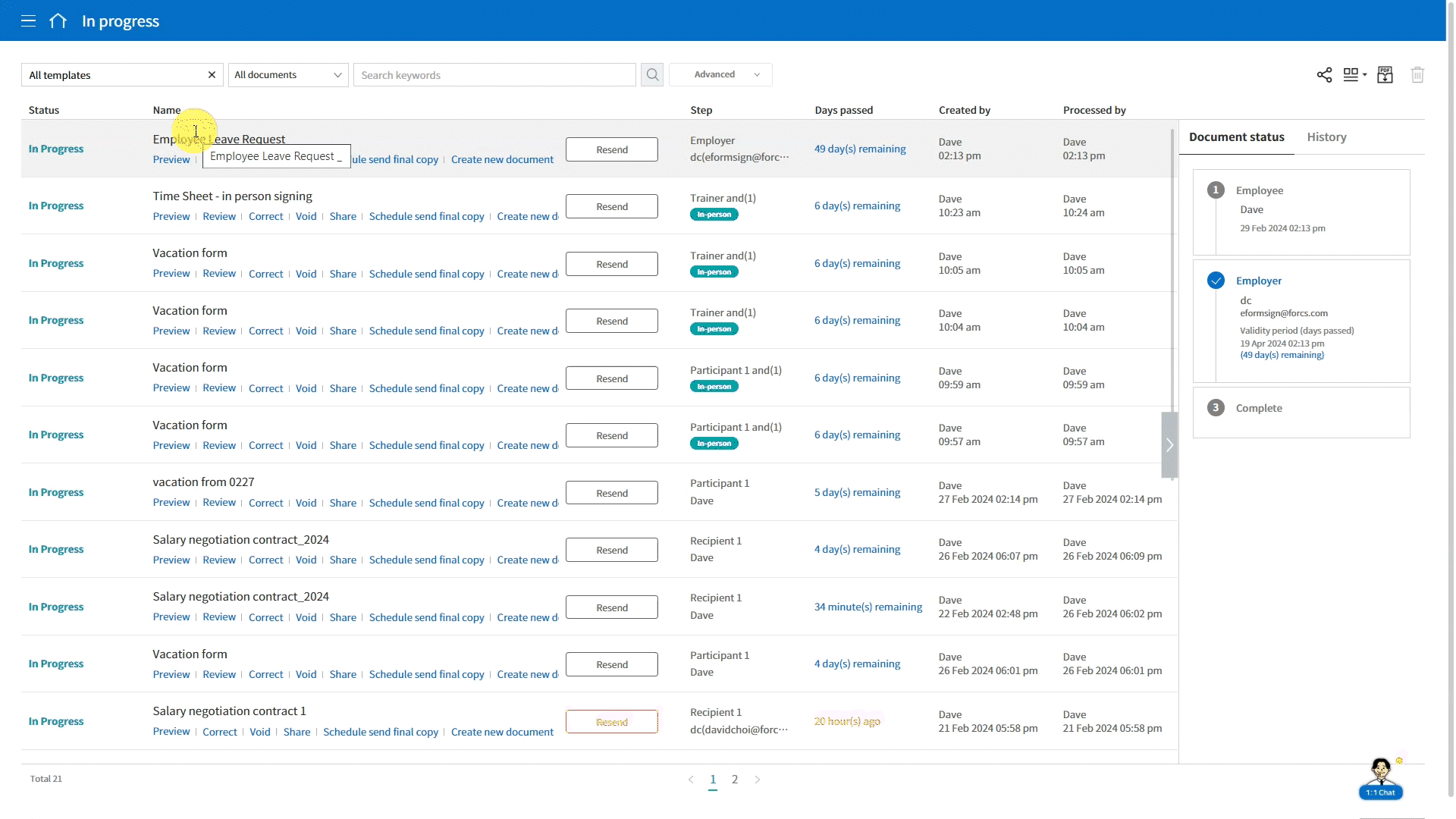The width and height of the screenshot is (1456, 819).
Task: Preview the Time Sheet document
Action: click(x=171, y=217)
